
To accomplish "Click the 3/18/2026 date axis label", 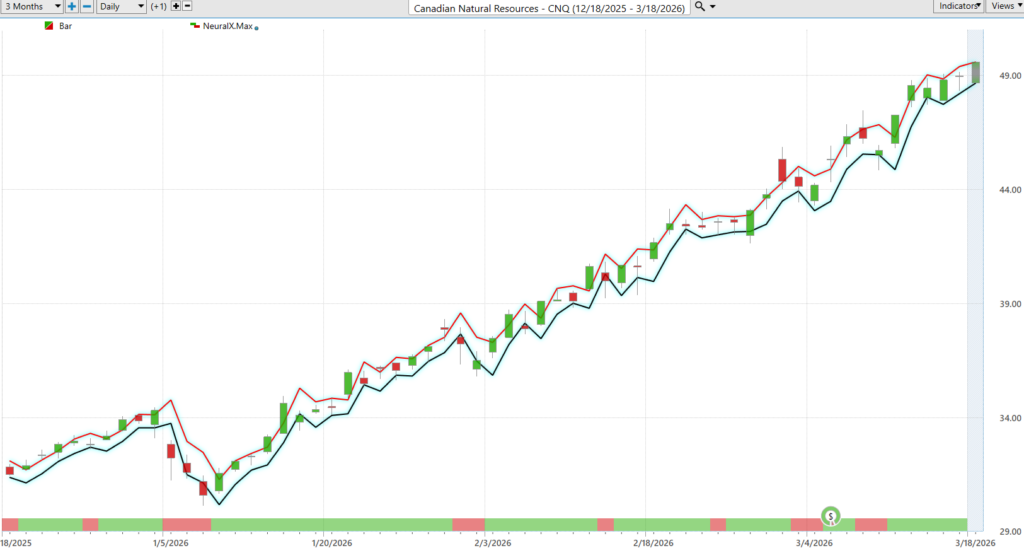I will click(x=976, y=543).
